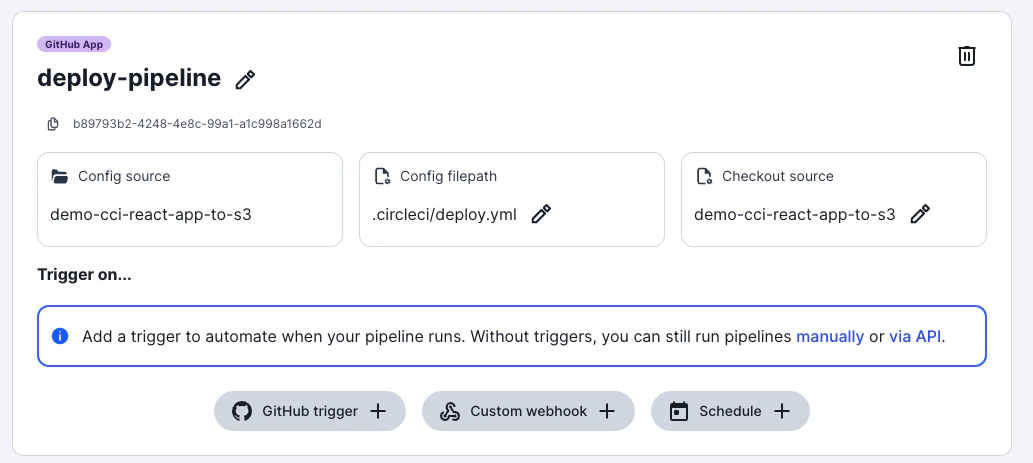Click the 'Checkout source' label

(x=777, y=177)
